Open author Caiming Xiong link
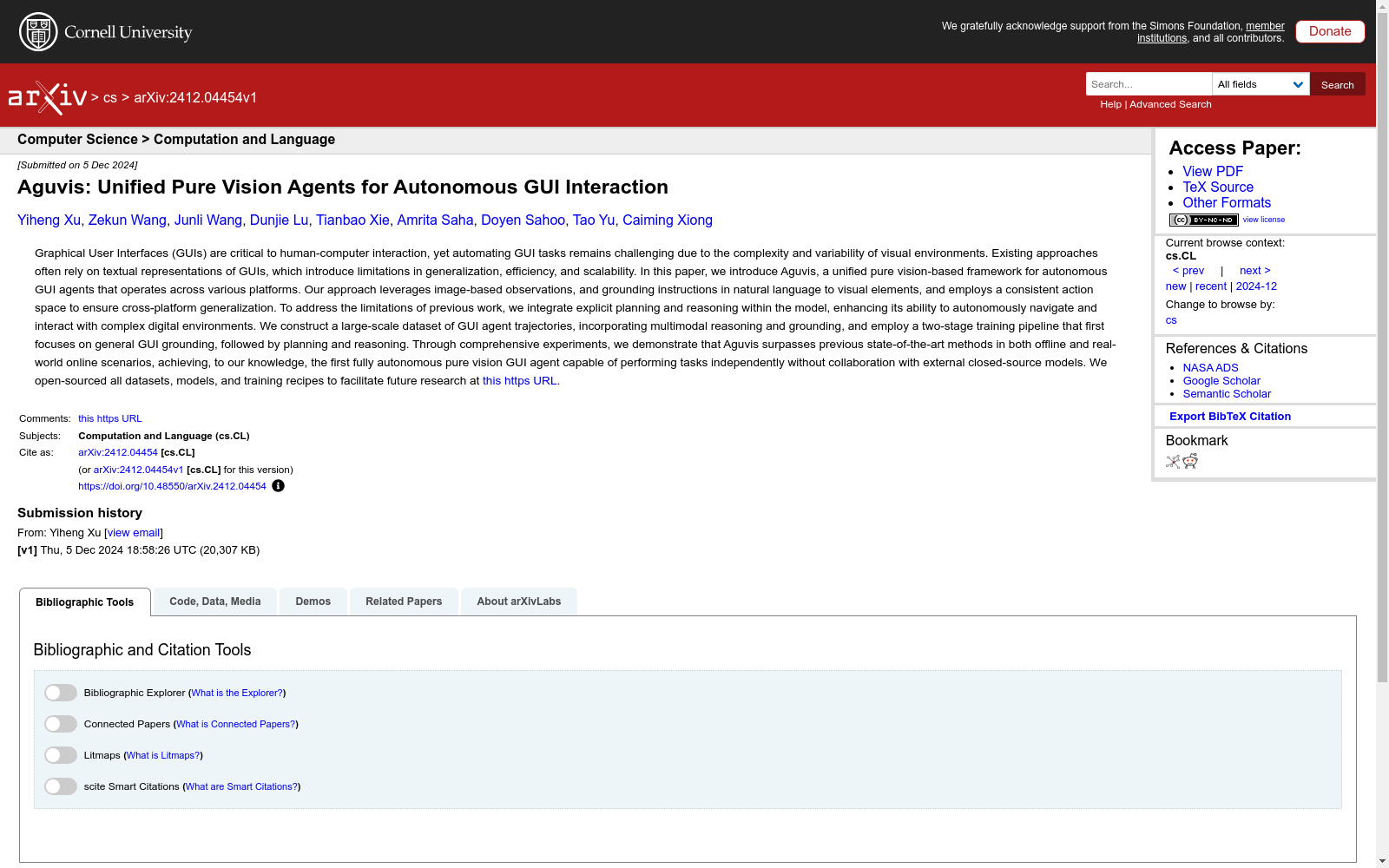This screenshot has height=868, width=1389. 668,220
